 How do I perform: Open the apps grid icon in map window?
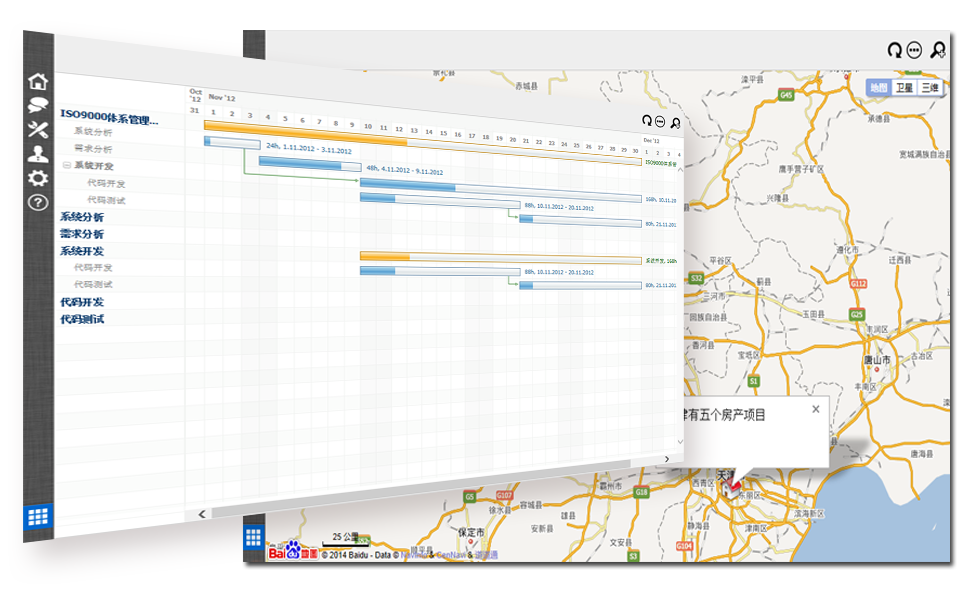point(254,537)
